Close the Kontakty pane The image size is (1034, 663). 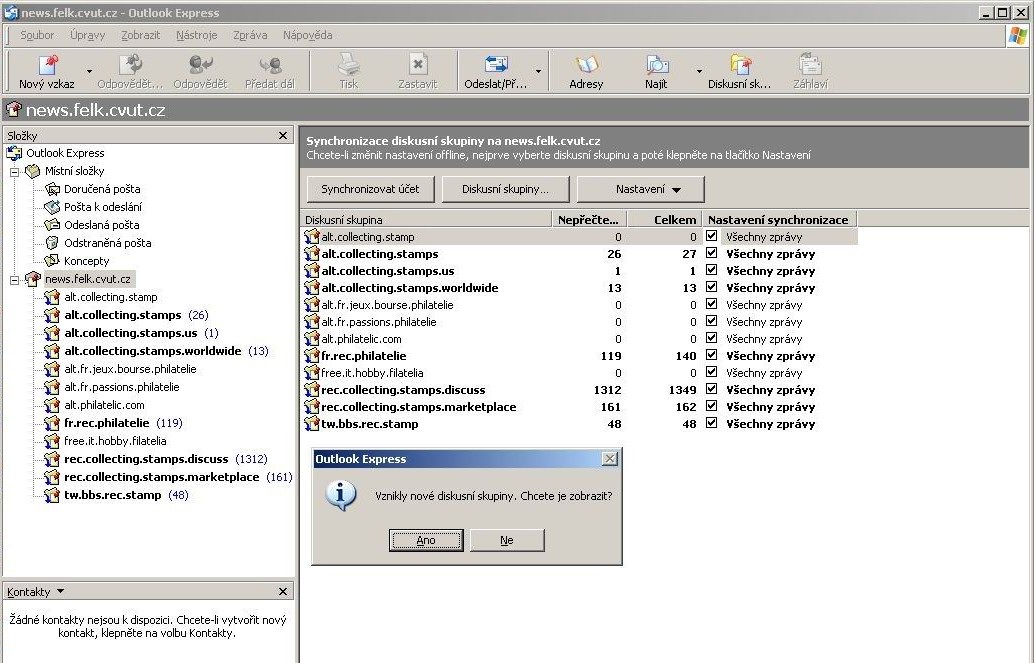pos(283,592)
